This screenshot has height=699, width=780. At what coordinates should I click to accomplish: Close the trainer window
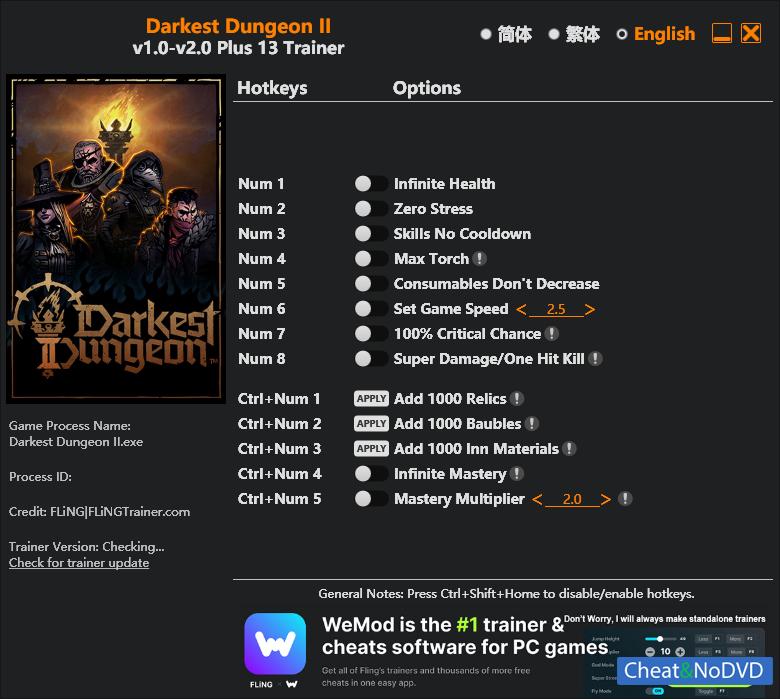751,33
